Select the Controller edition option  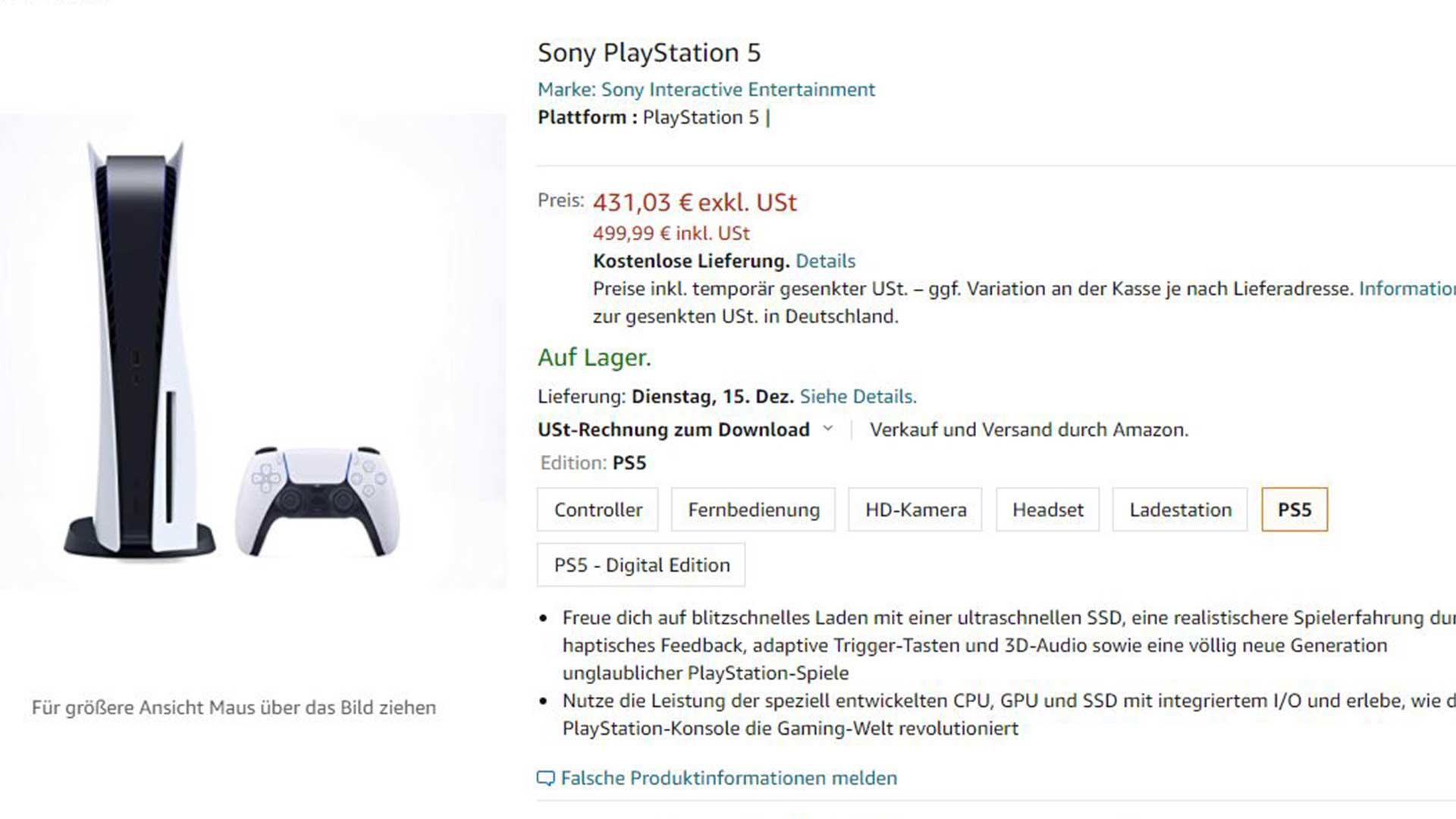tap(598, 510)
